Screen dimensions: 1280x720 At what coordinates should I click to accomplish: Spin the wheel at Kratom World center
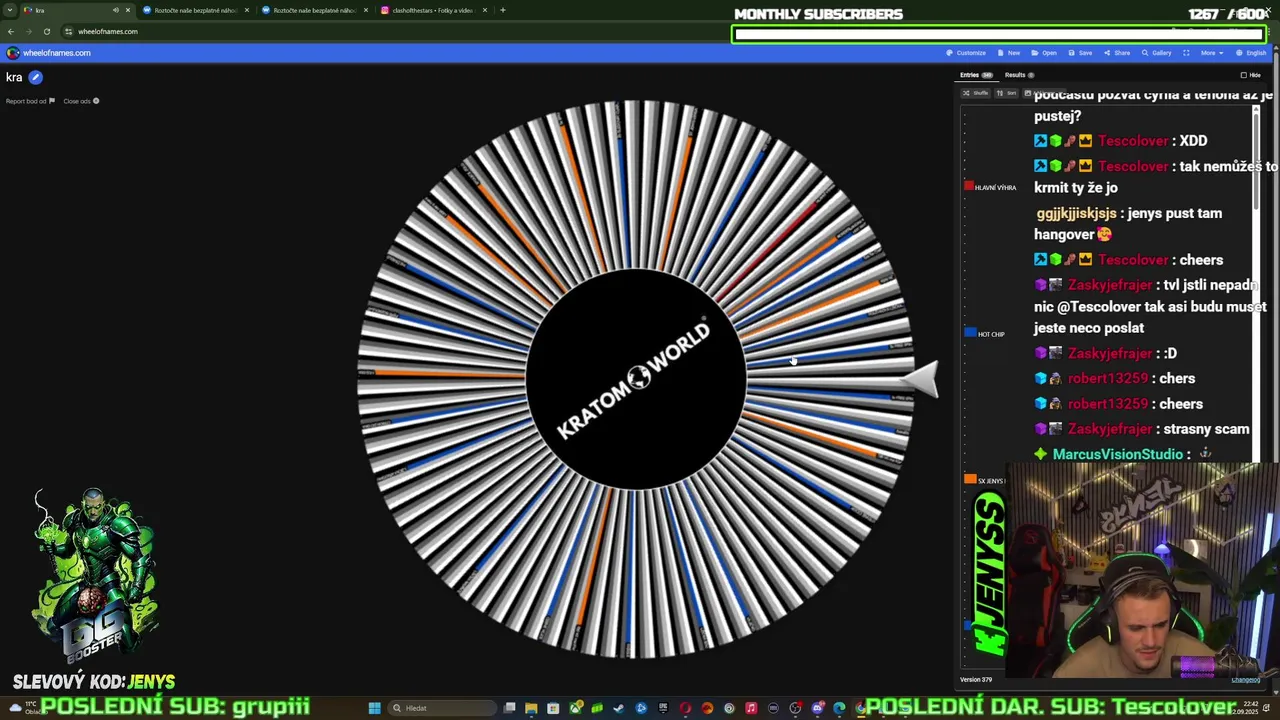tap(635, 379)
